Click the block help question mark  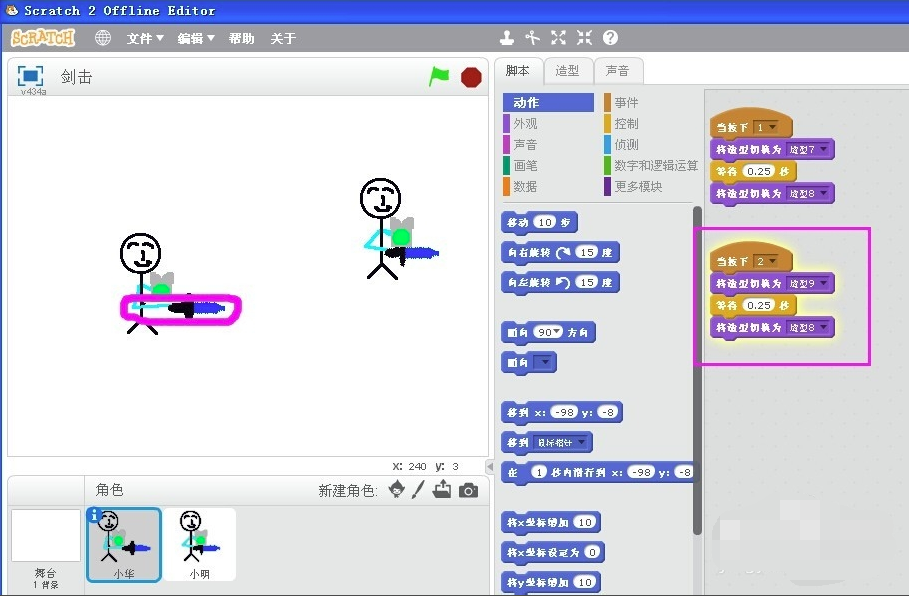coord(610,38)
